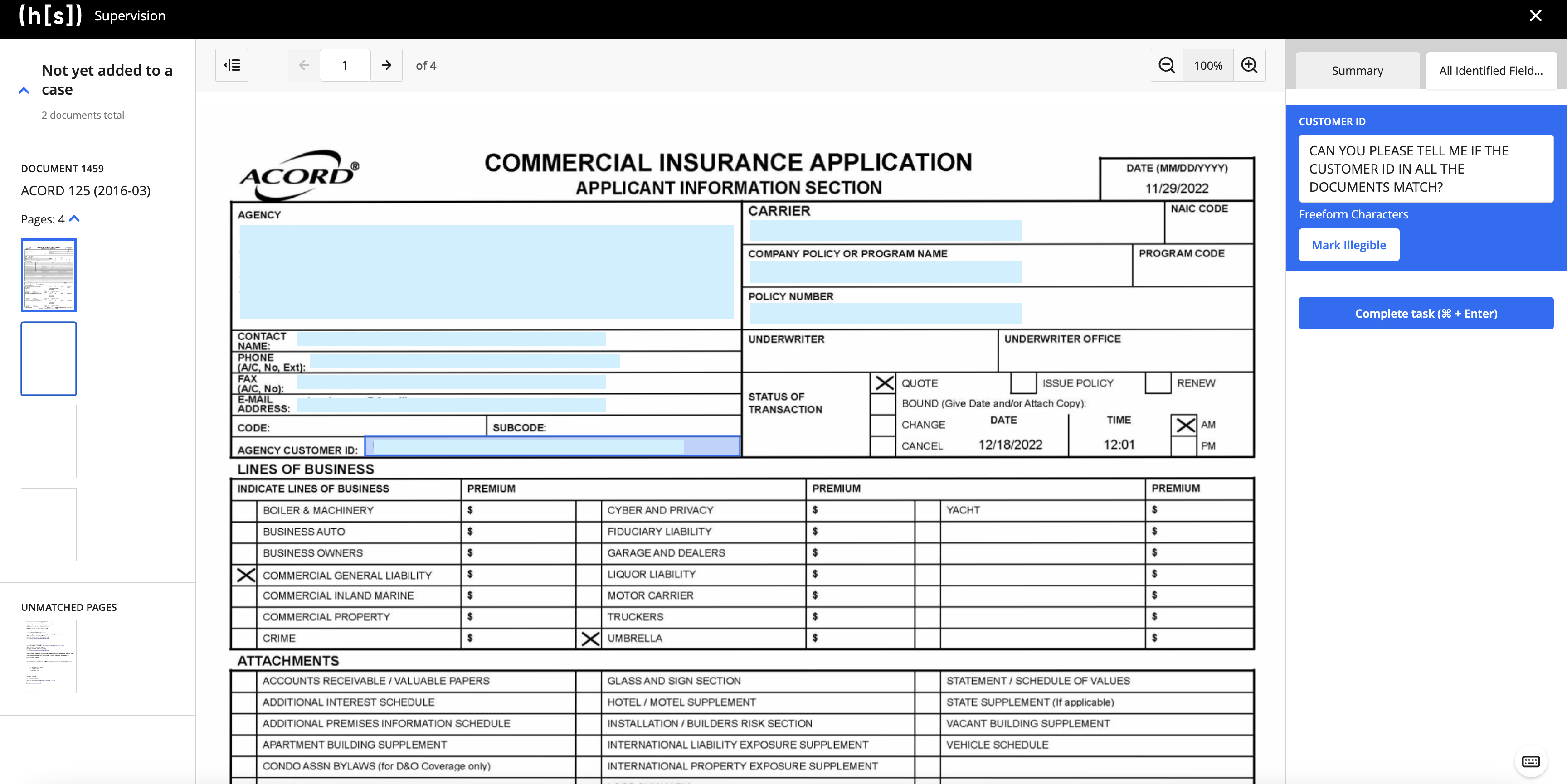Click Mark Illegible button

coord(1348,245)
